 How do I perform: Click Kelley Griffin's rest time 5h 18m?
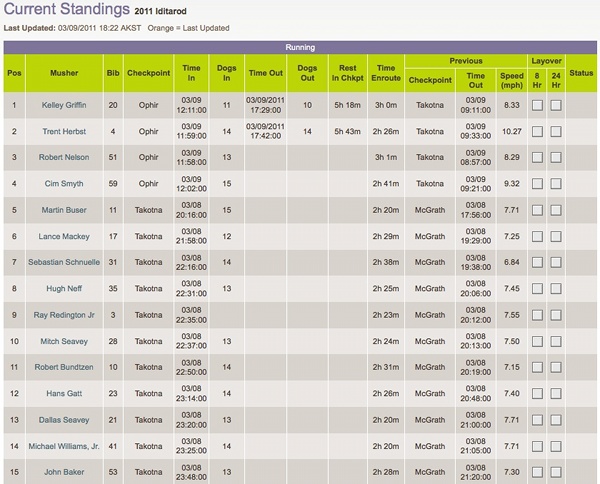(347, 105)
